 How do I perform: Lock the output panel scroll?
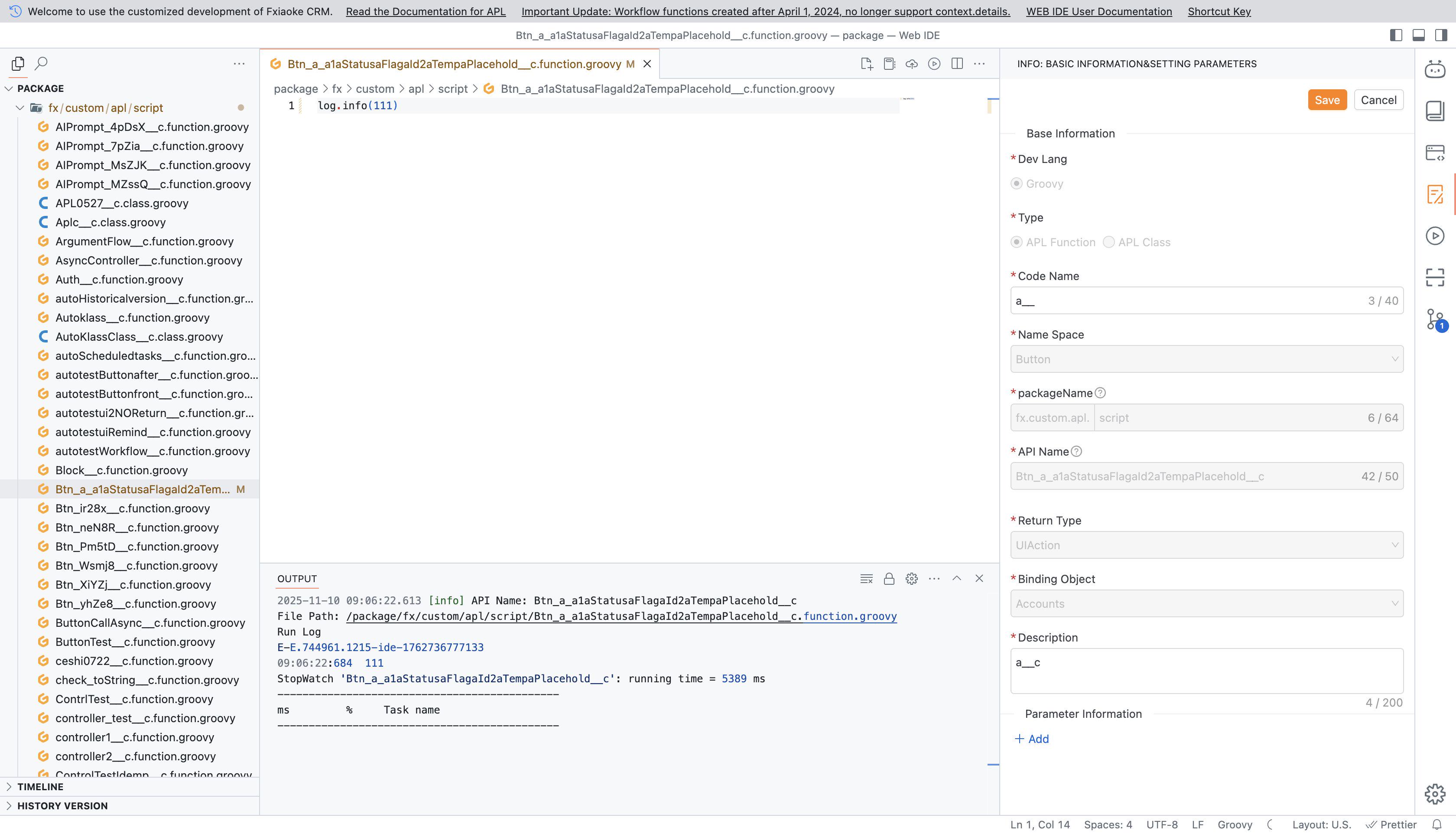tap(889, 579)
